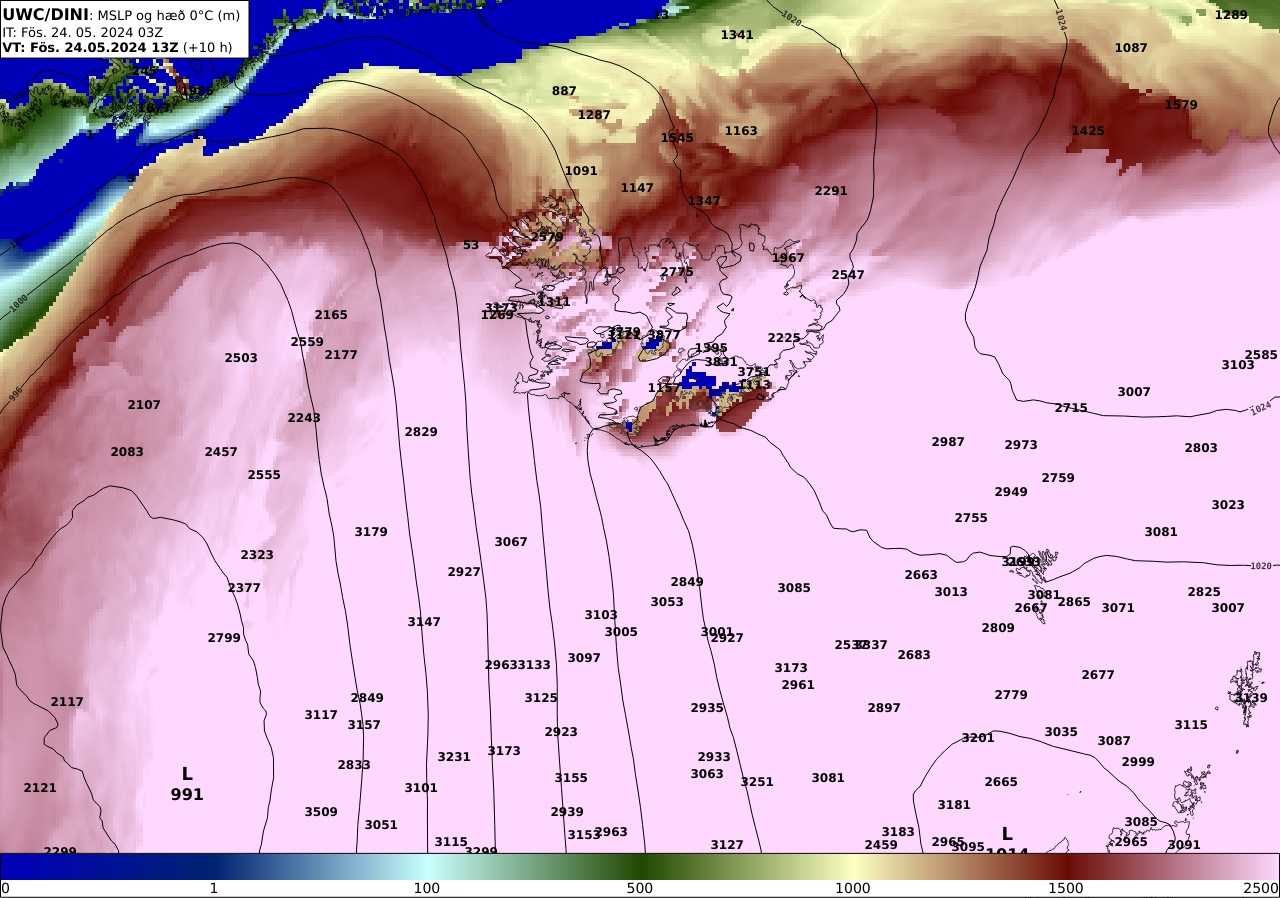Click the freezing level value 3201

click(978, 738)
